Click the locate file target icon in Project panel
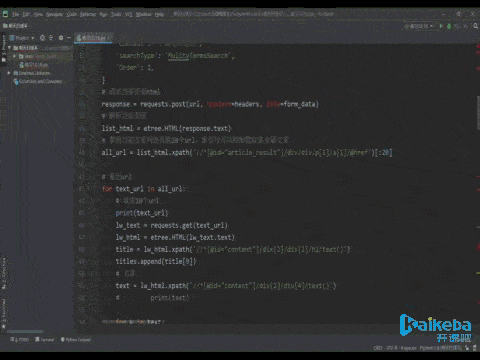 pyautogui.click(x=42, y=38)
